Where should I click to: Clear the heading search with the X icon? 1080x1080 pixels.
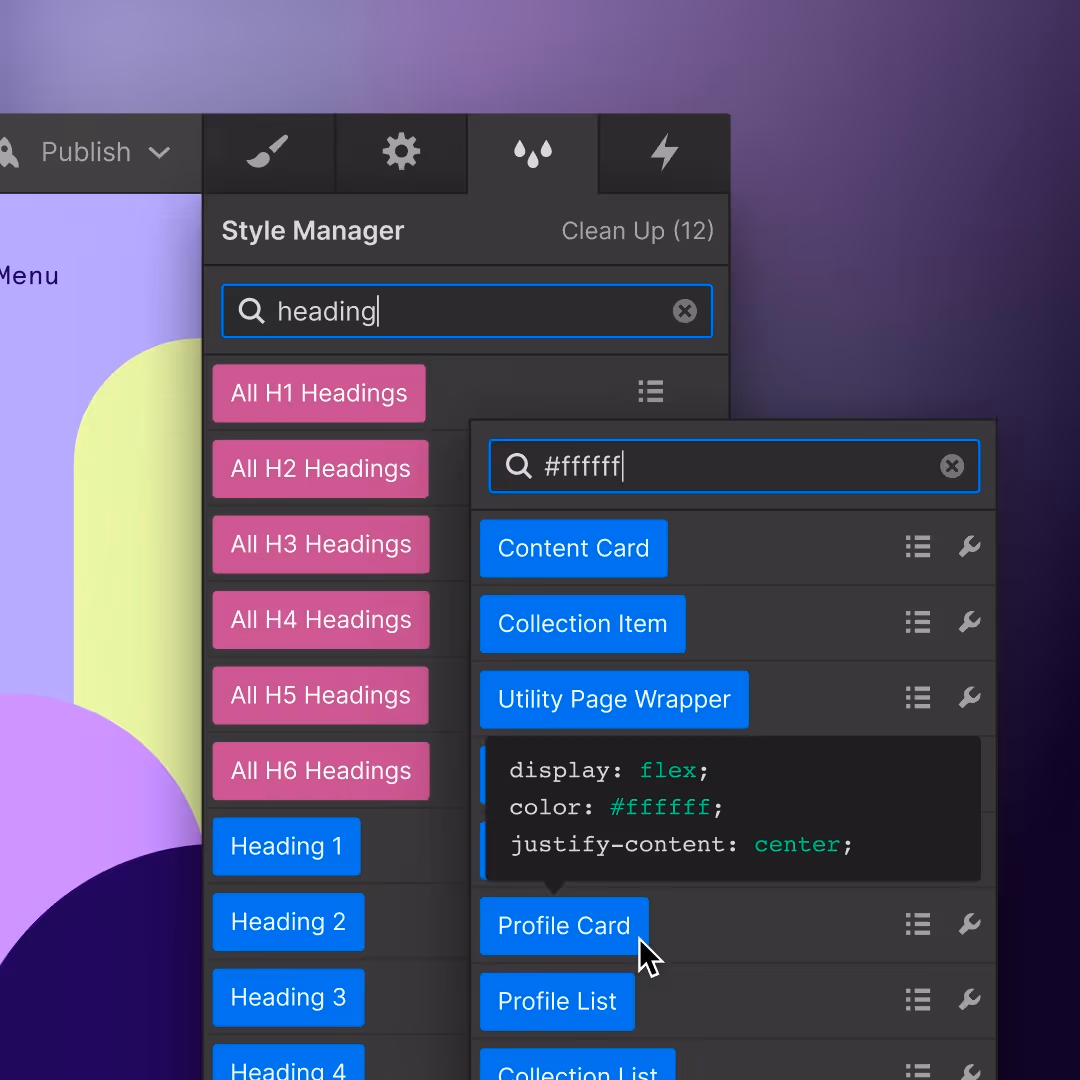pos(684,311)
